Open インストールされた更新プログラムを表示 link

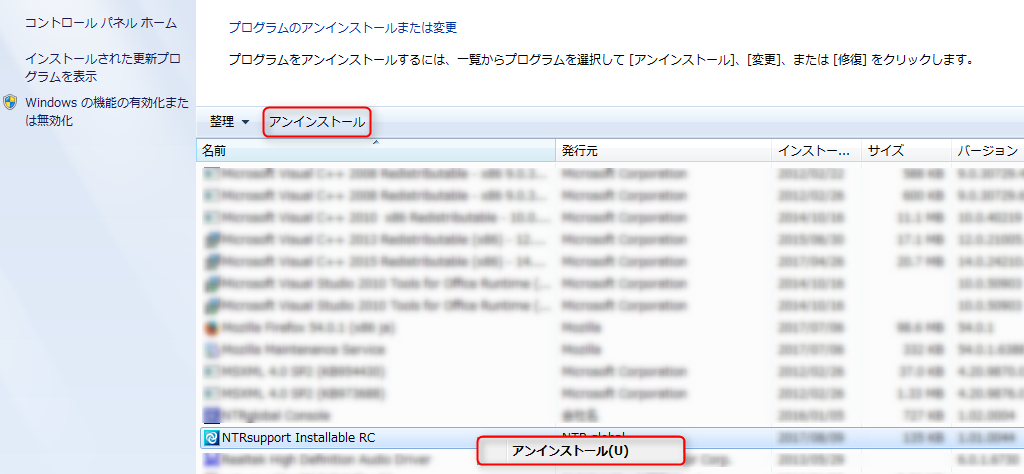(103, 67)
